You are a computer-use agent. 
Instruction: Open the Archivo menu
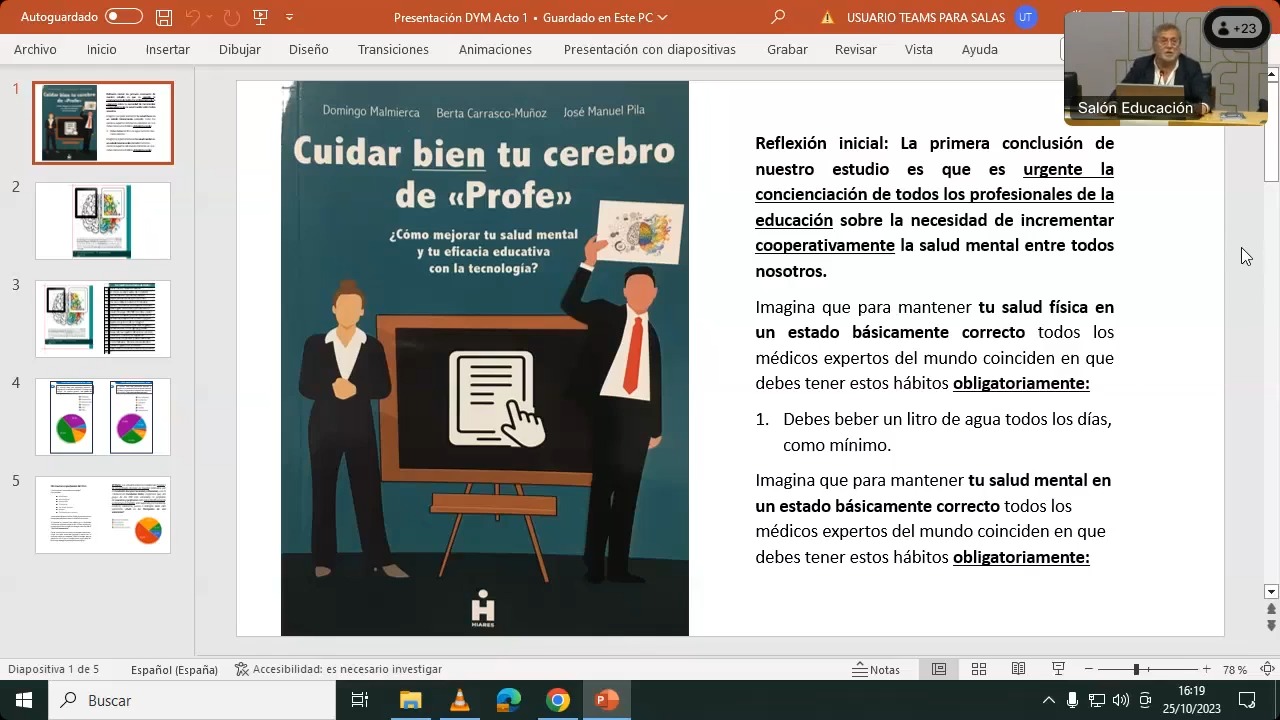point(35,49)
